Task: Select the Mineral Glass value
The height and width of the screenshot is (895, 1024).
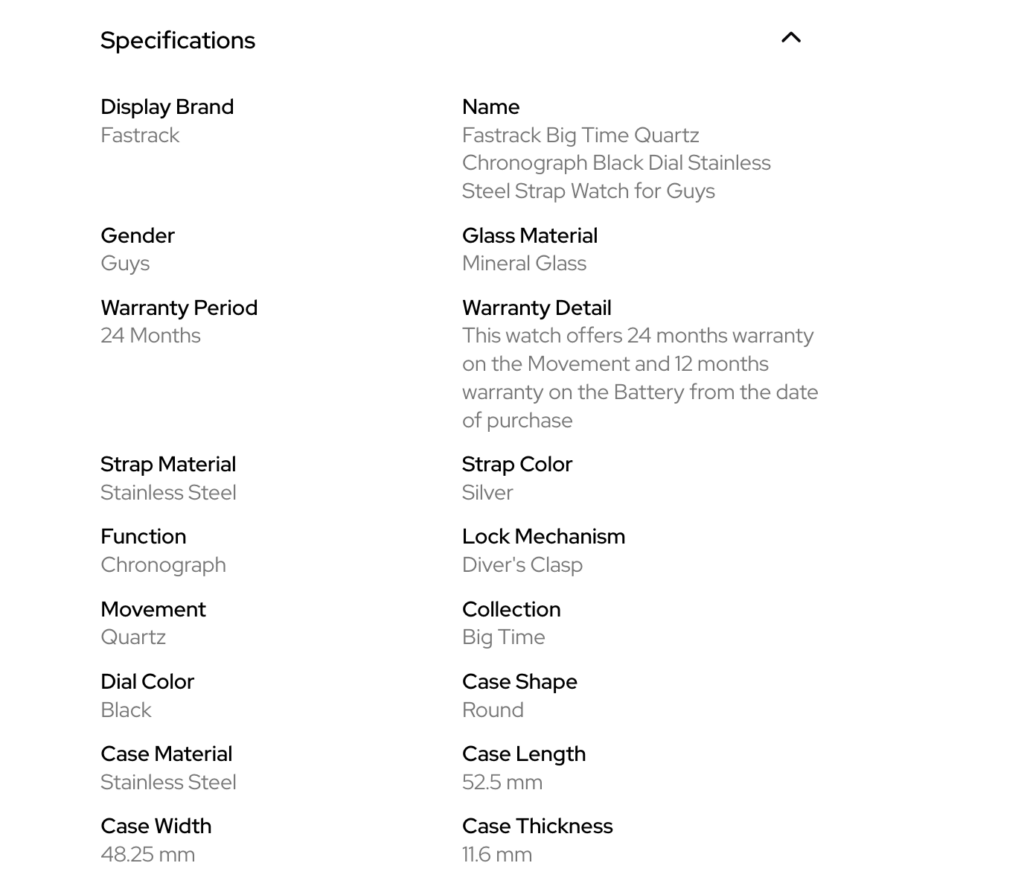Action: point(524,264)
